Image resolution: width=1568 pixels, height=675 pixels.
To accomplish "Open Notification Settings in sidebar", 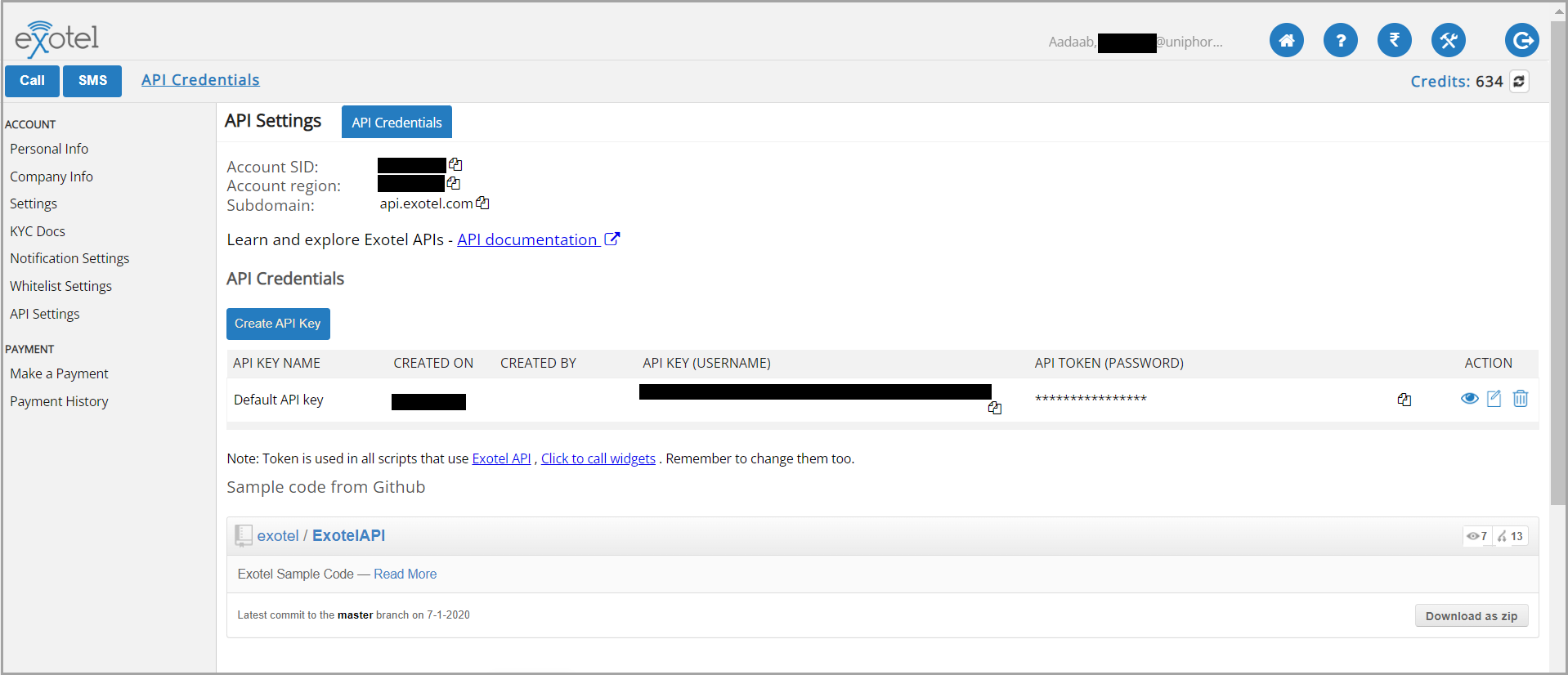I will coord(69,258).
